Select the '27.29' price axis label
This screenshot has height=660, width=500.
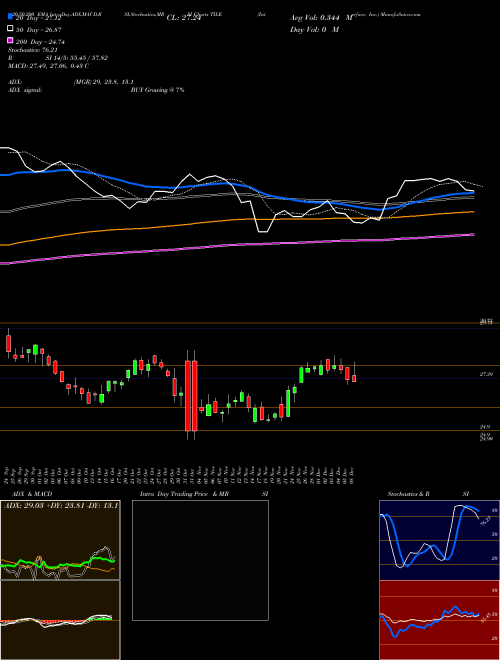point(486,374)
